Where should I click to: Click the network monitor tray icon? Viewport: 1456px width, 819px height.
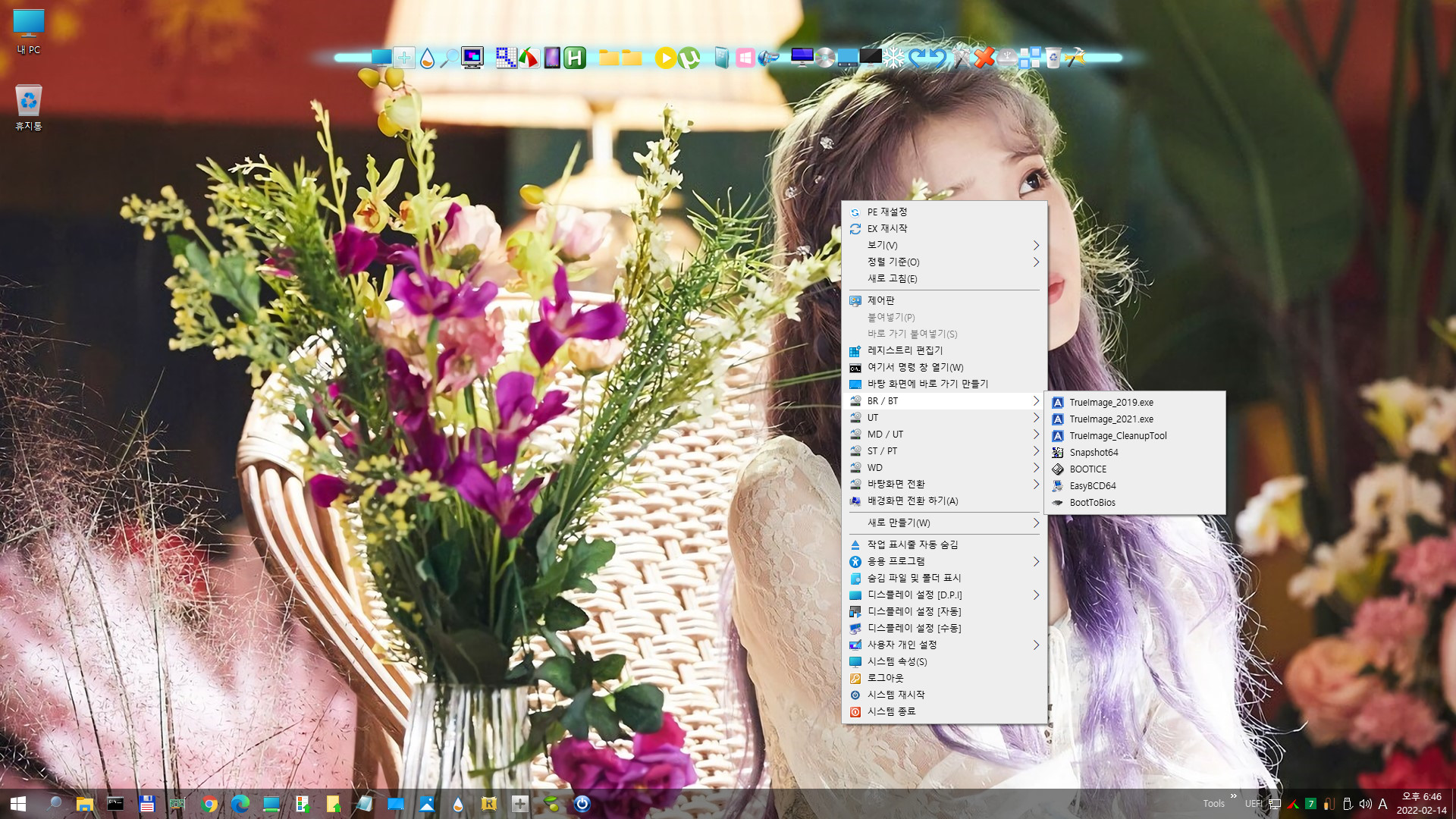[x=1275, y=804]
